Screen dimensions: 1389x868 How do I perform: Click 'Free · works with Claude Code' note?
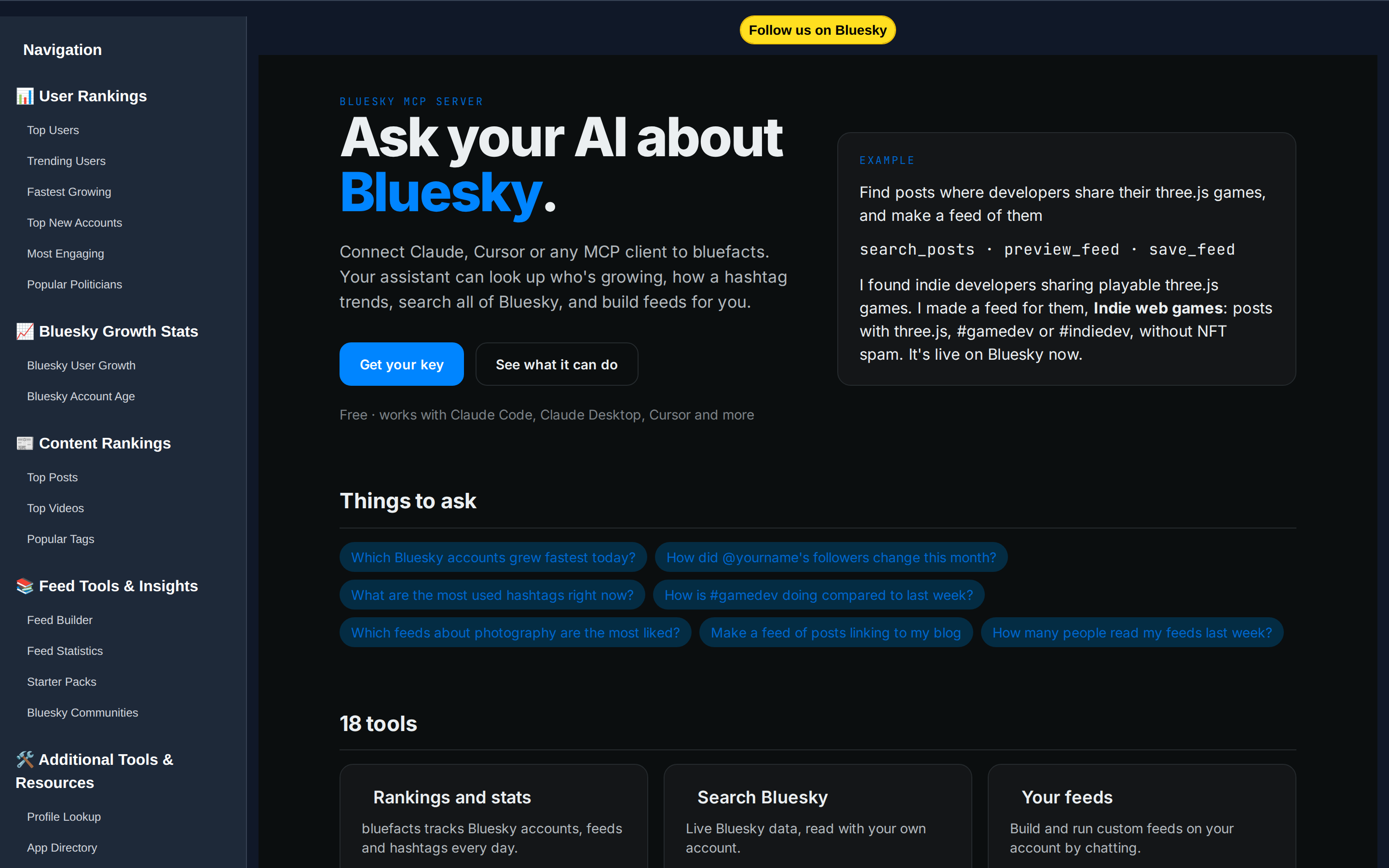(x=546, y=415)
